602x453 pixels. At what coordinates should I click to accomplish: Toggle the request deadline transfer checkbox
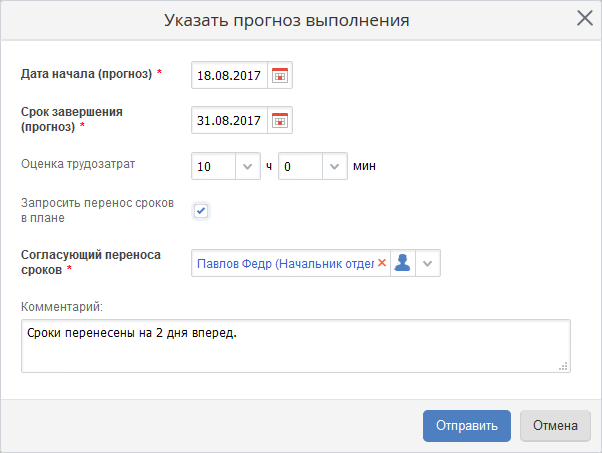pyautogui.click(x=201, y=210)
